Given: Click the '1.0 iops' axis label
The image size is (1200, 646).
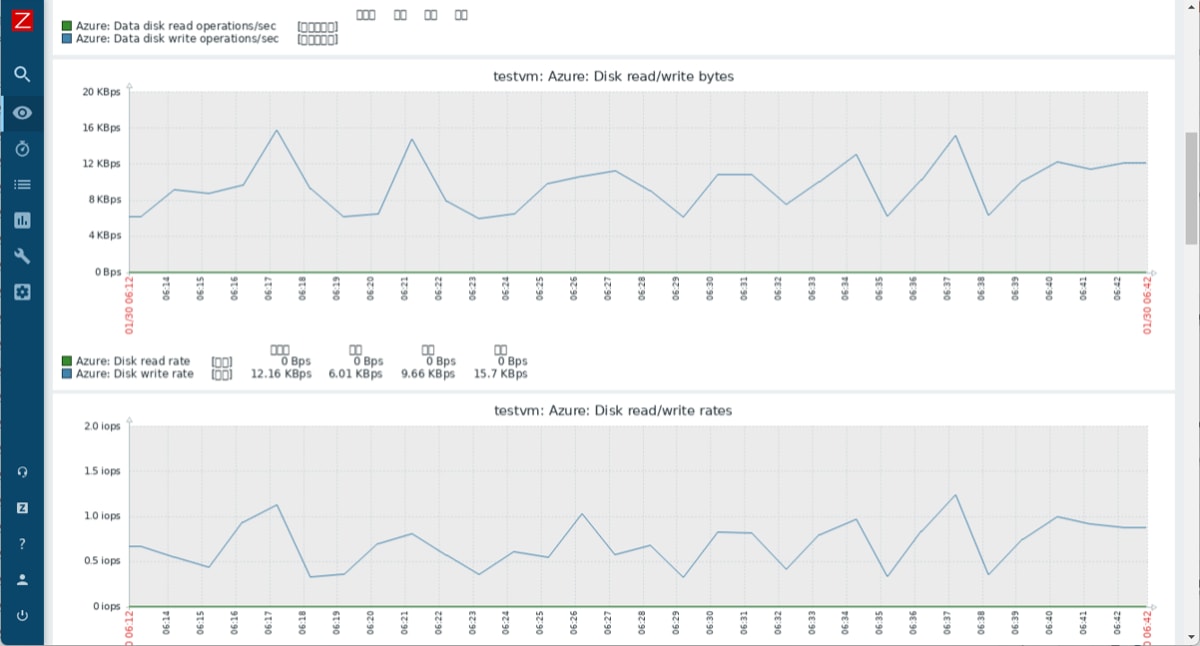Looking at the screenshot, I should tap(104, 516).
